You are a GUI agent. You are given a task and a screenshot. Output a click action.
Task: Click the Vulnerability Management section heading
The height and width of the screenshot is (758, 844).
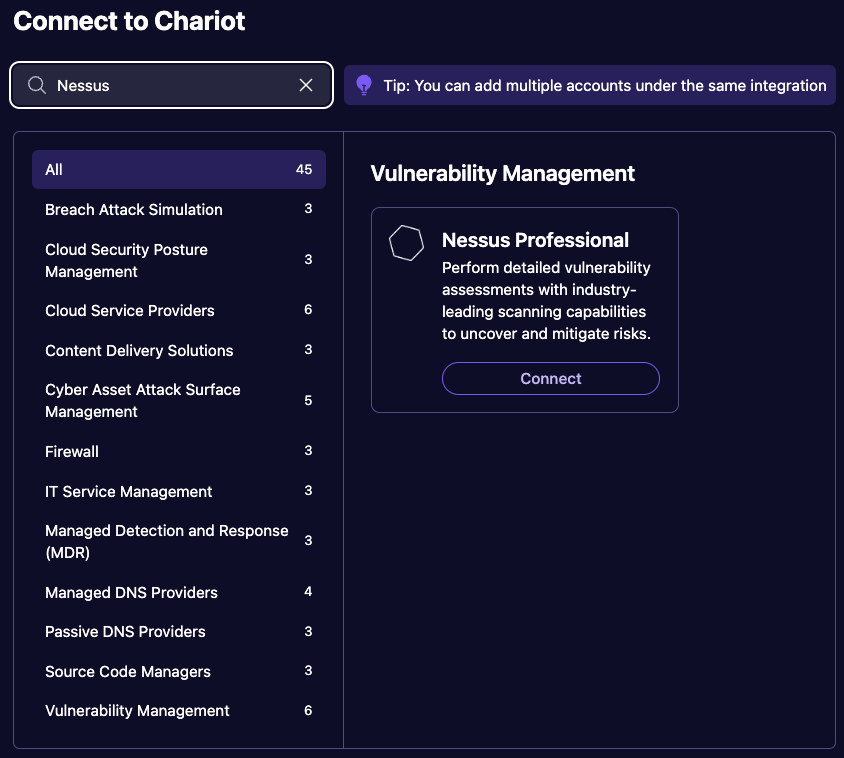pyautogui.click(x=503, y=173)
